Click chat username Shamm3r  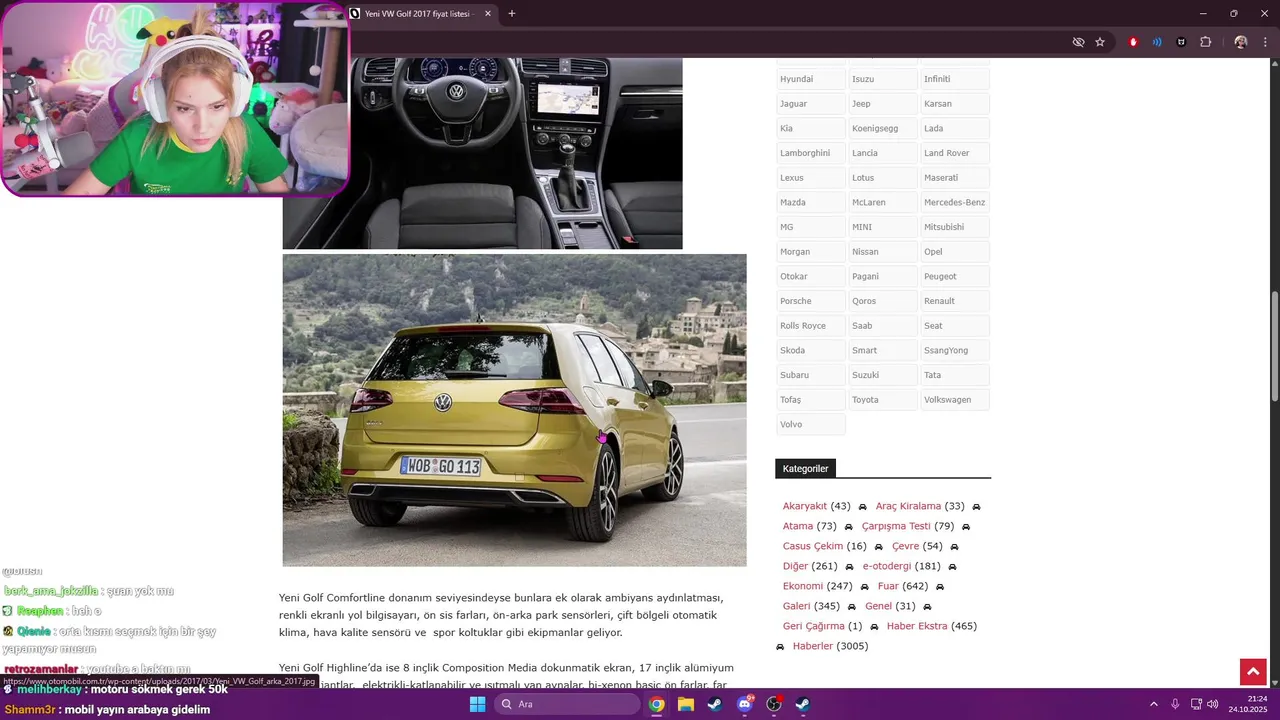[x=29, y=709]
